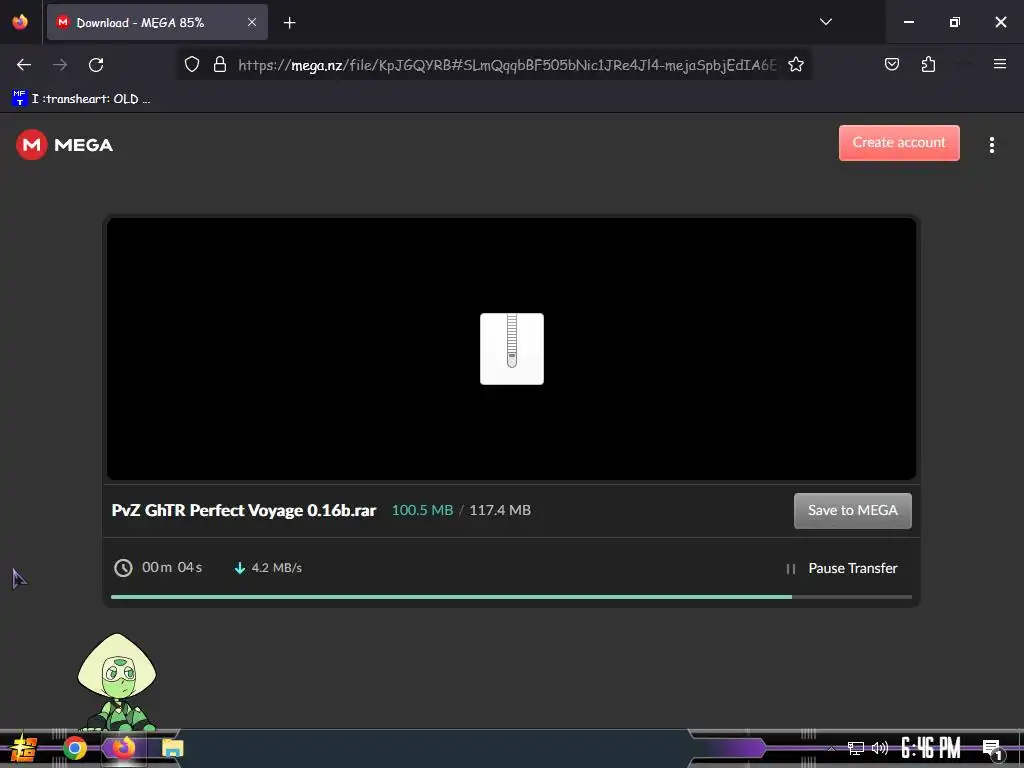Click the mega.nz URL in the address bar
The image size is (1024, 768).
click(507, 65)
